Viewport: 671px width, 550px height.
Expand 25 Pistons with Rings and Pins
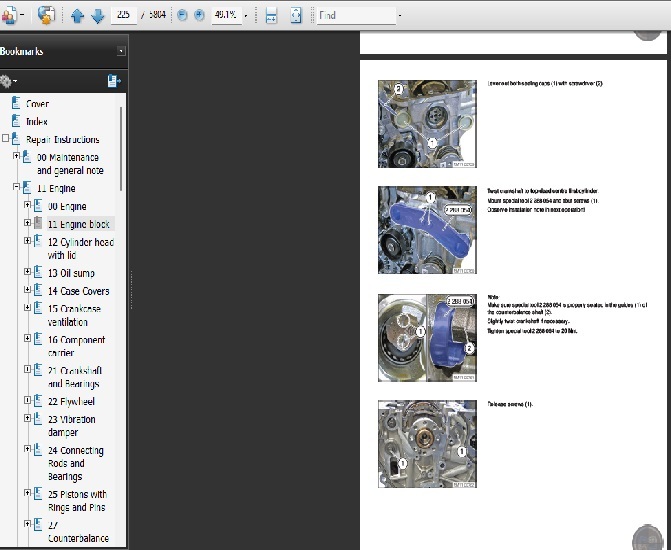pos(27,493)
